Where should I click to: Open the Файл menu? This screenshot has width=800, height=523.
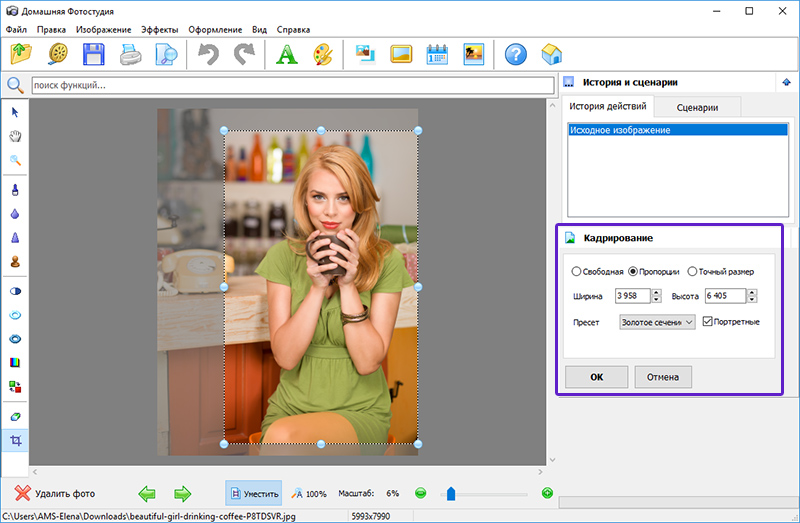point(16,30)
